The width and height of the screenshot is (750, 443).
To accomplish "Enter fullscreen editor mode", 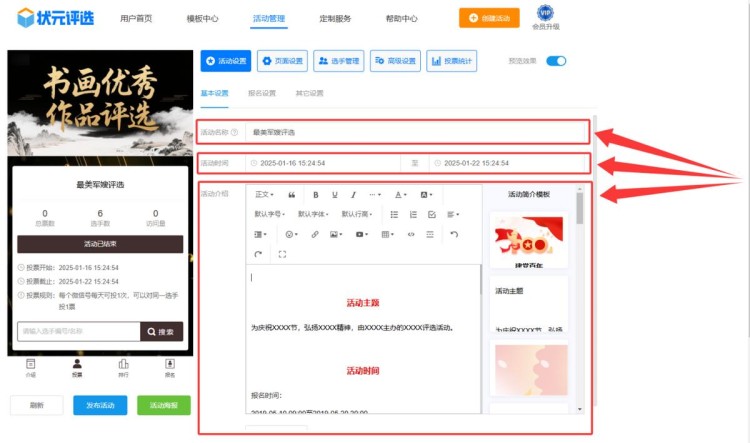I will [x=282, y=254].
